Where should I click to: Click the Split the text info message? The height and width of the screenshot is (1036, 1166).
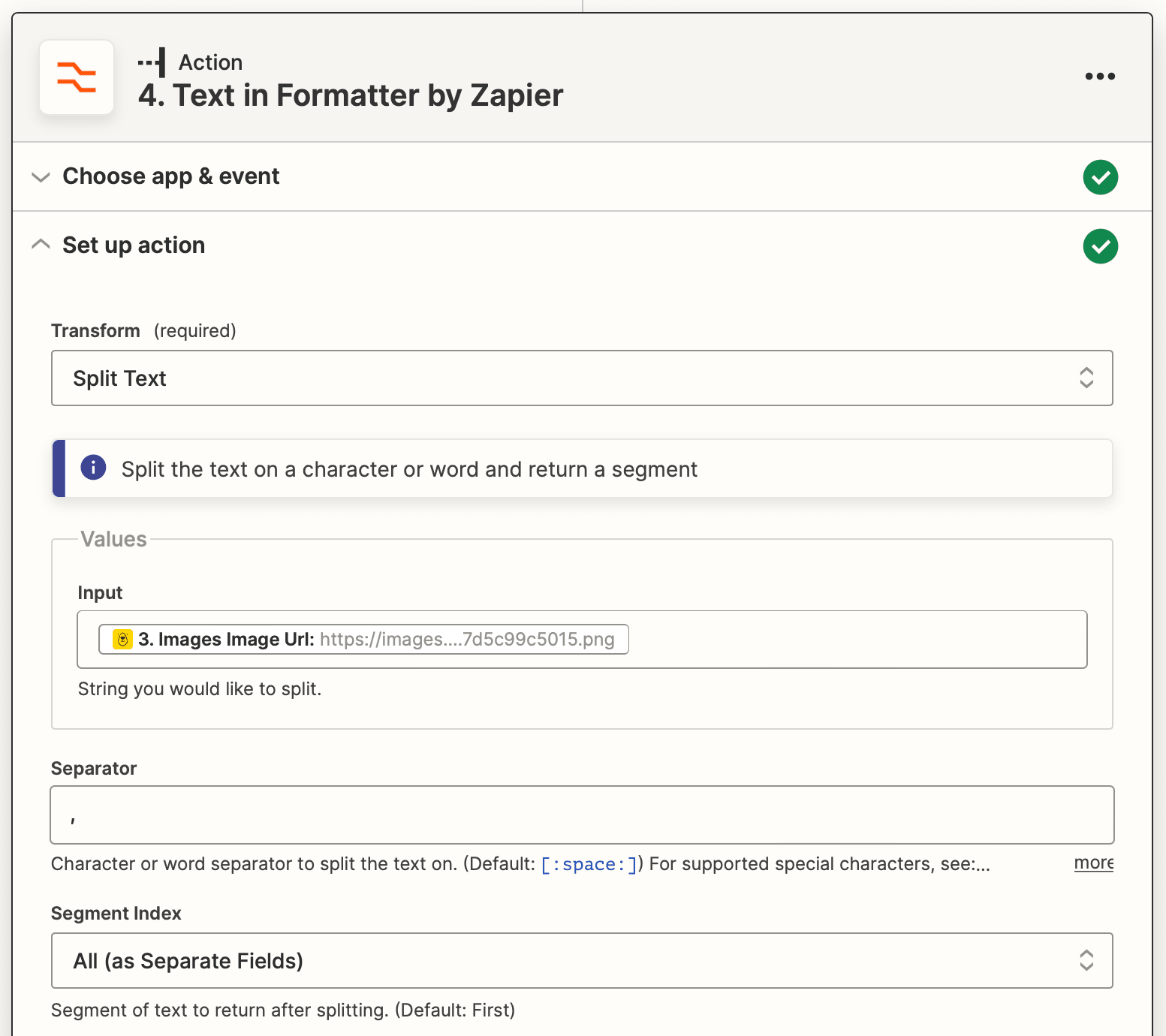click(x=582, y=468)
